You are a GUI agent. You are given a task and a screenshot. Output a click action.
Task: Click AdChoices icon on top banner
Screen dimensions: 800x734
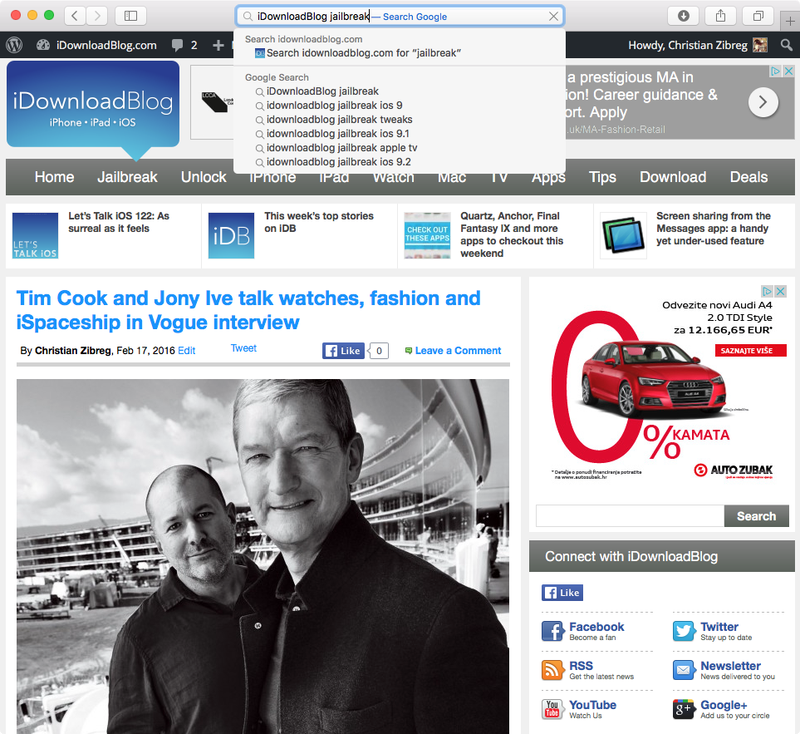point(776,71)
